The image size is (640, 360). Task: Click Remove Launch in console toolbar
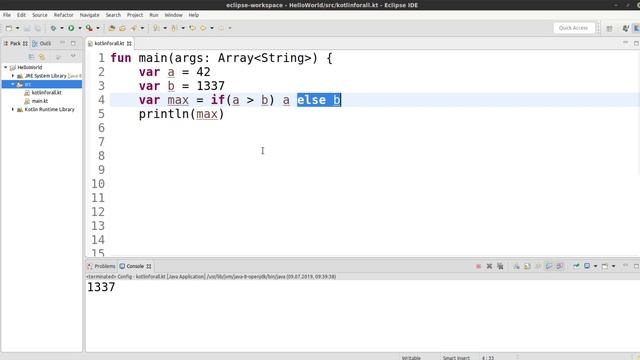point(489,266)
